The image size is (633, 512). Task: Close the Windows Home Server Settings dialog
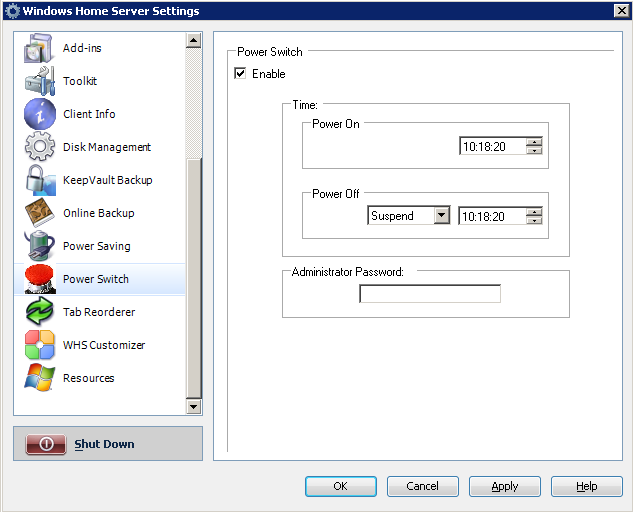click(x=621, y=10)
